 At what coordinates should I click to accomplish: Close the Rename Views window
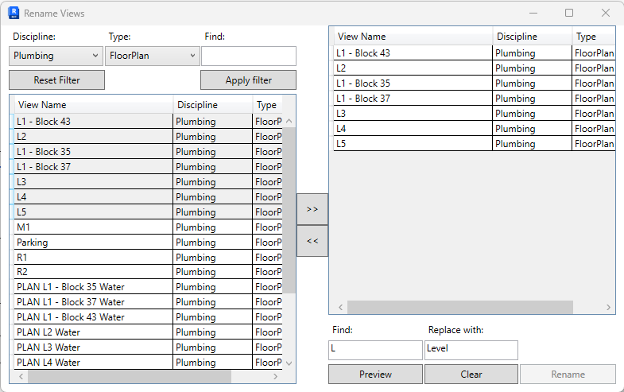click(606, 13)
